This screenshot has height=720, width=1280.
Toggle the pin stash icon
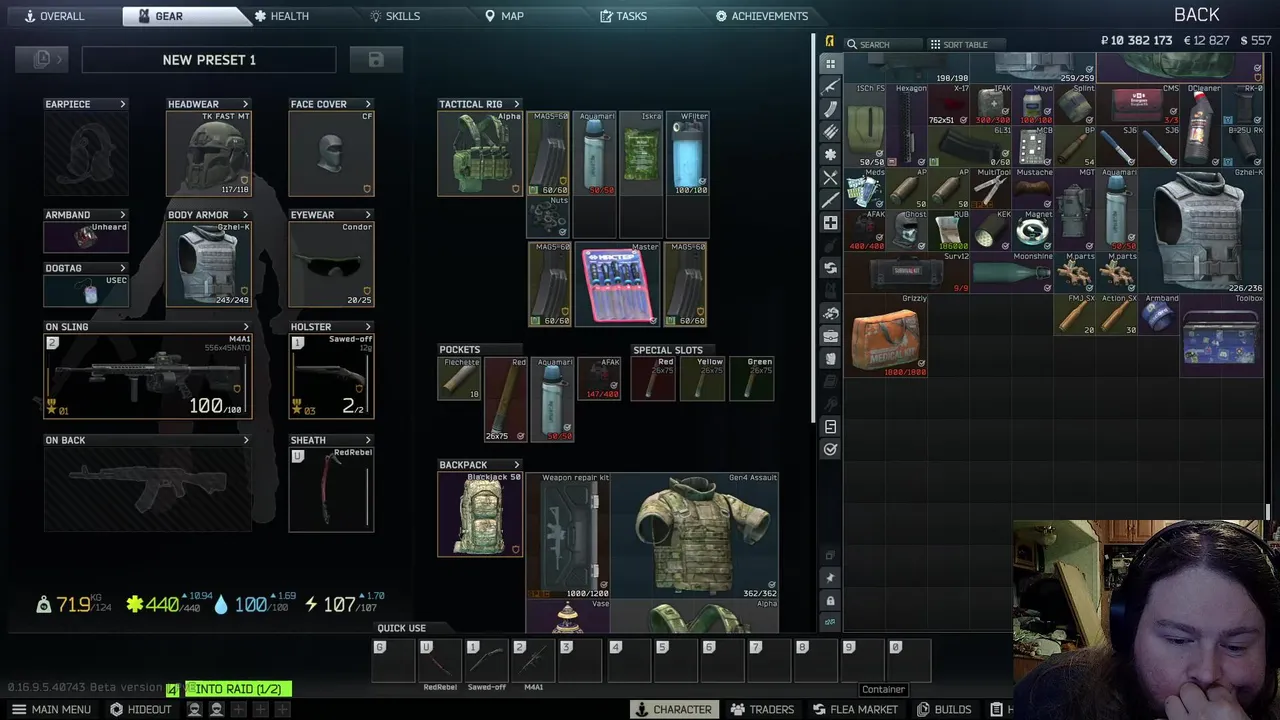[x=830, y=578]
